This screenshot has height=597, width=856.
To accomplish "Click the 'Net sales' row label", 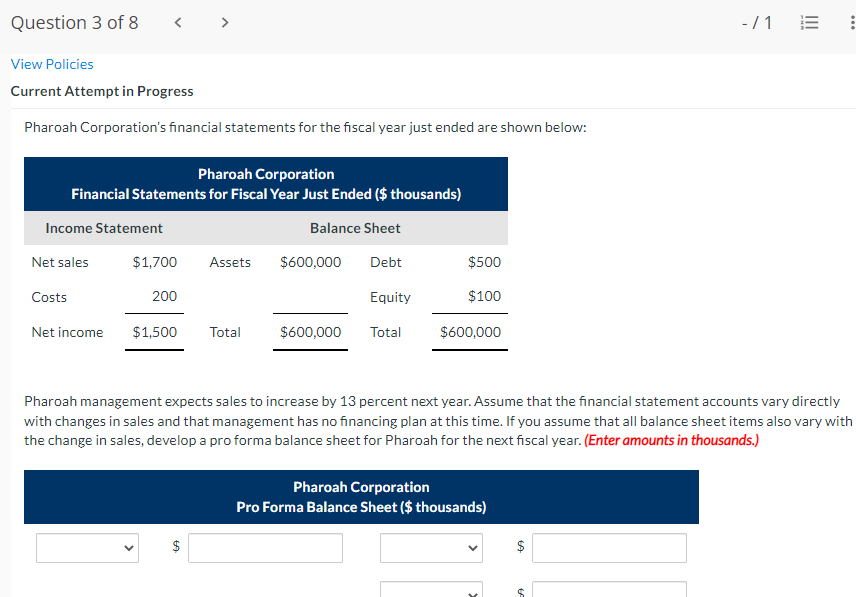I will [60, 262].
